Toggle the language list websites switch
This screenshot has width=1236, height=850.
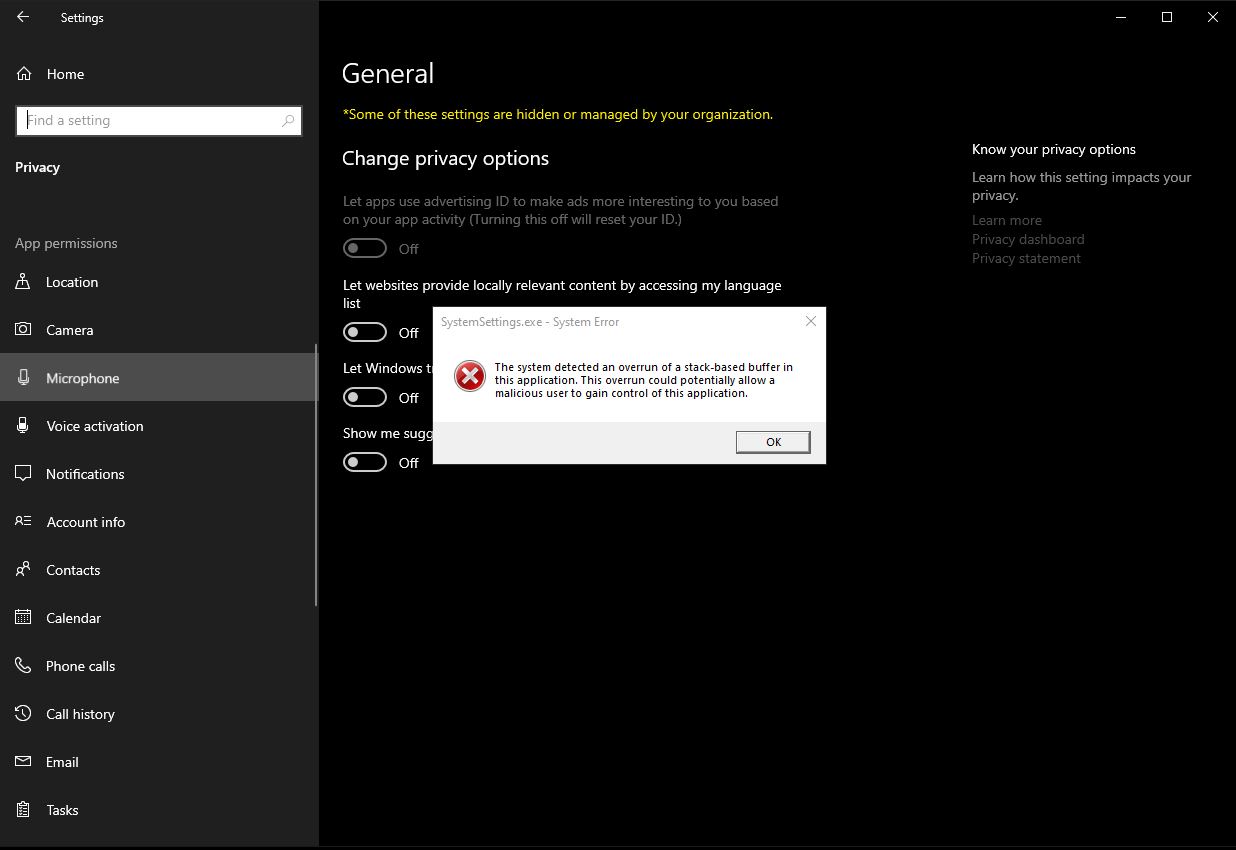click(365, 332)
